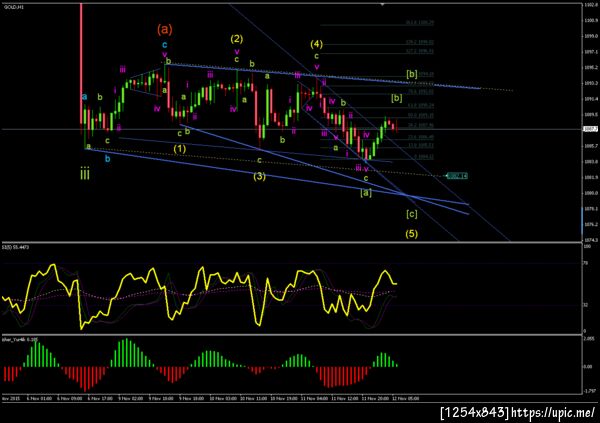Click the 6 Nov 09:00 time label
The image size is (600, 423).
[70, 399]
